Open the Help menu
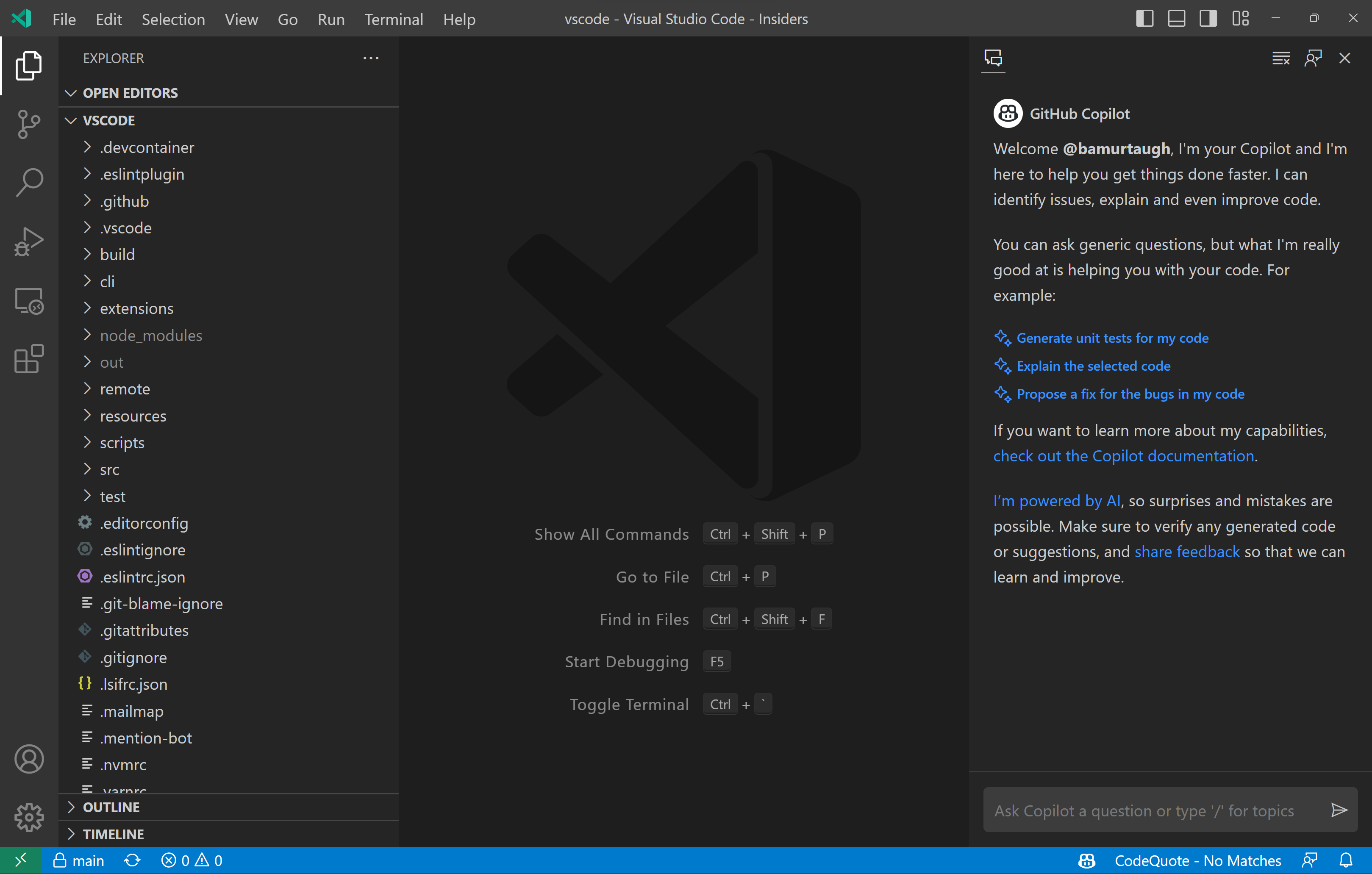 (x=459, y=19)
